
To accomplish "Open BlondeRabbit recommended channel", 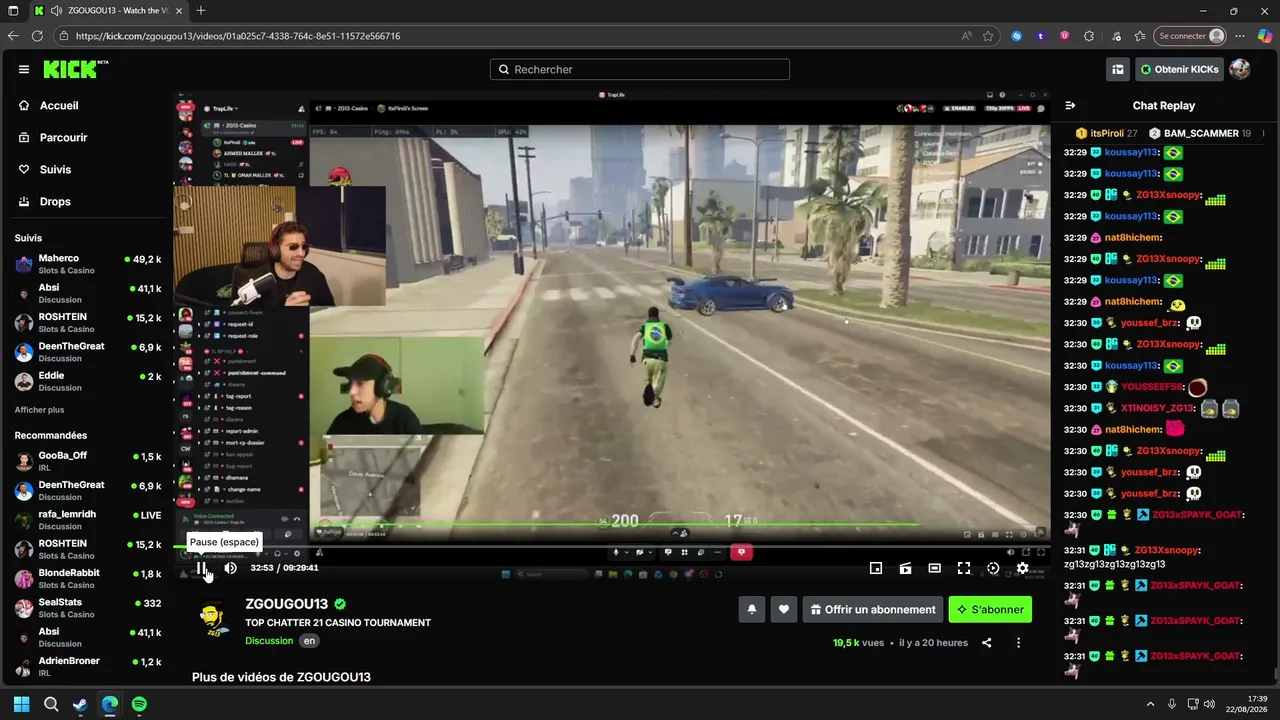I will (88, 578).
